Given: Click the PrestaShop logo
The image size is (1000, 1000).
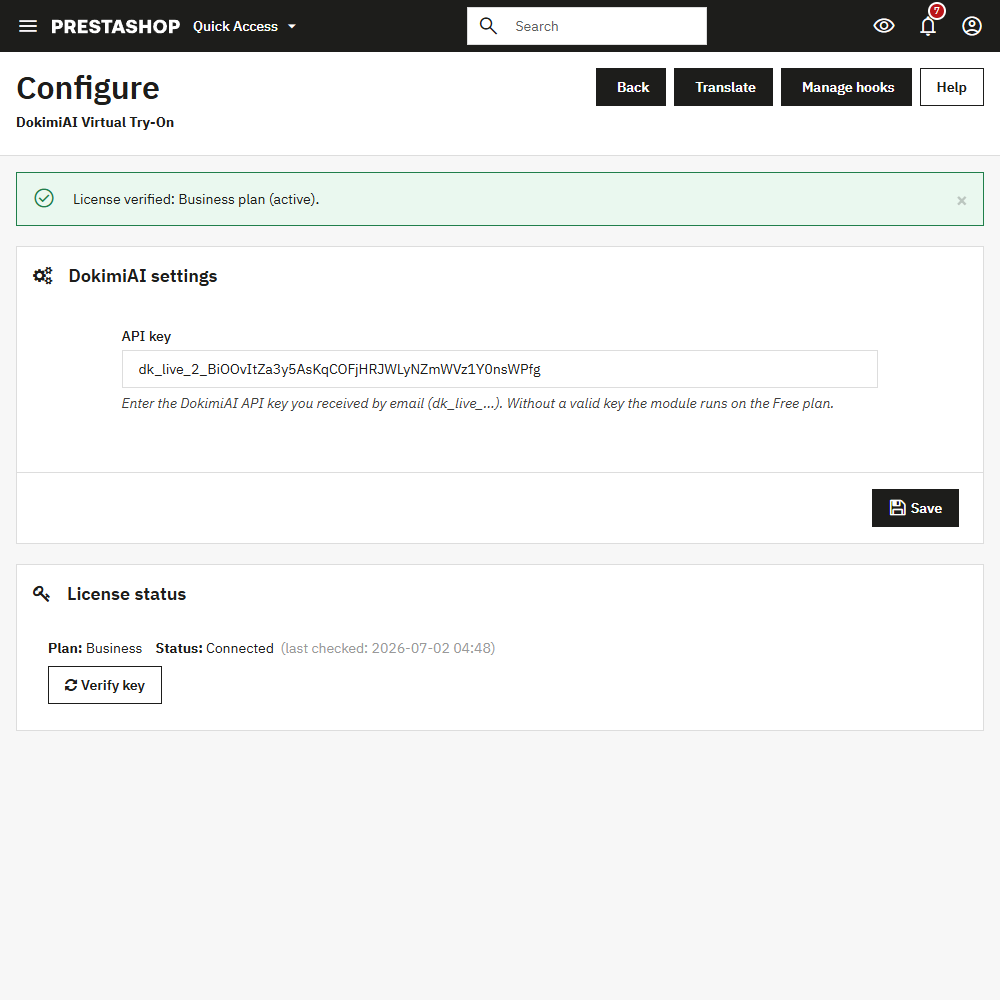Looking at the screenshot, I should point(115,26).
